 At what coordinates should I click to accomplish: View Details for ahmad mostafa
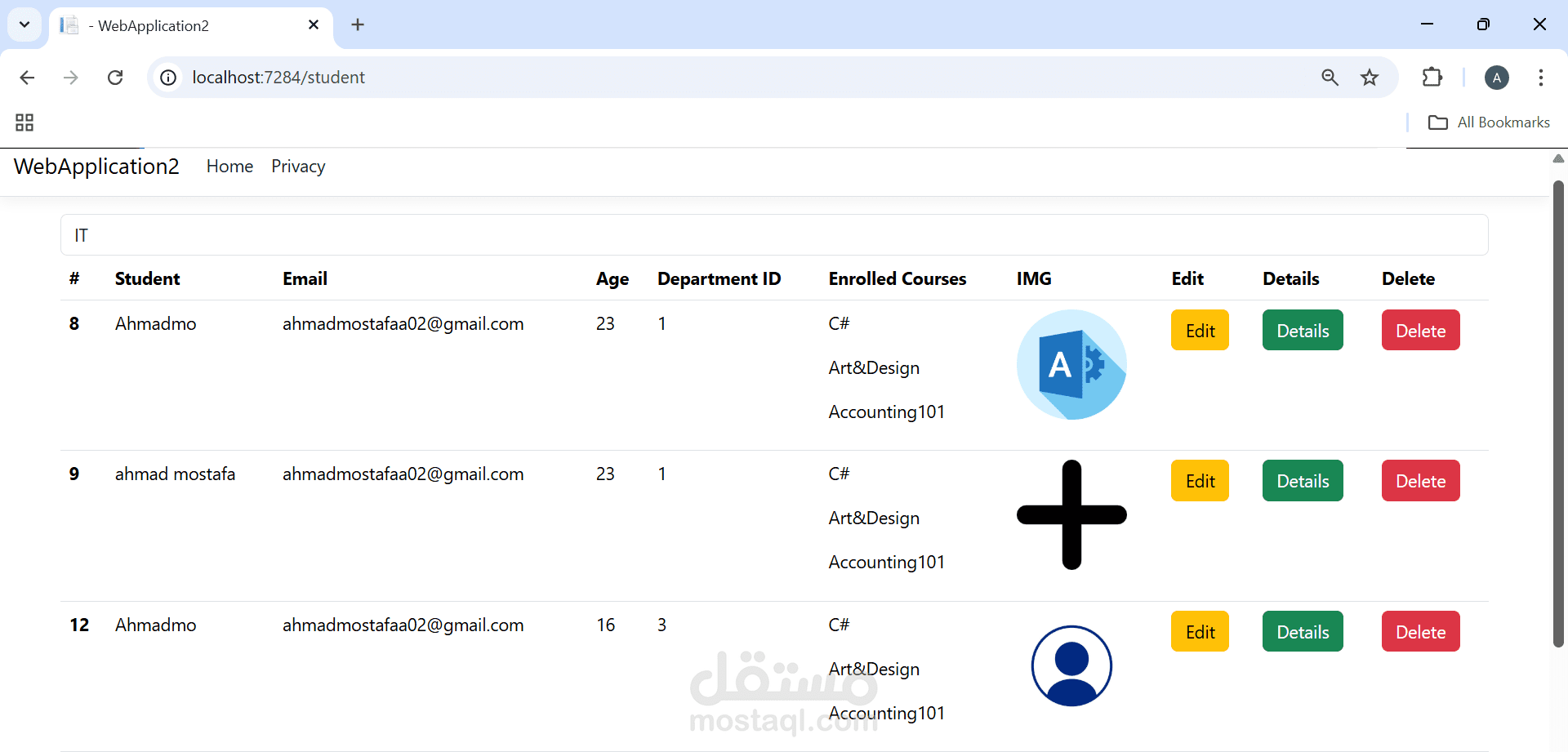pyautogui.click(x=1303, y=481)
